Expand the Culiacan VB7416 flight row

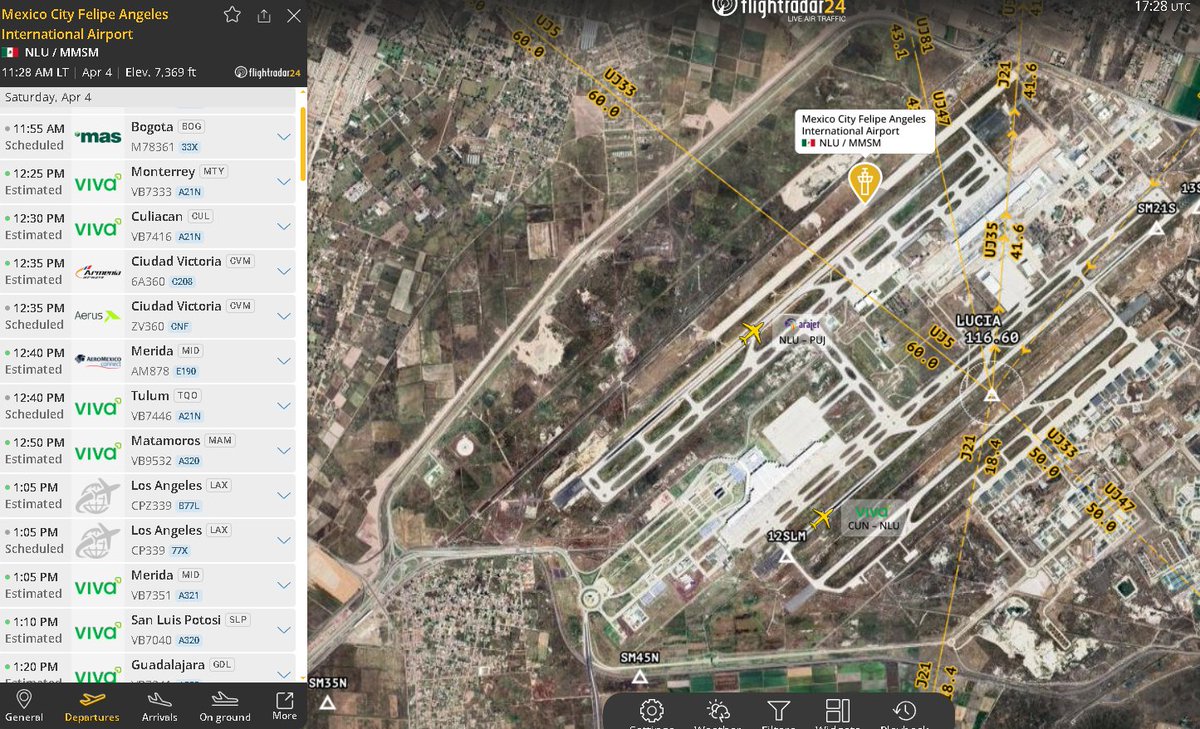(283, 226)
